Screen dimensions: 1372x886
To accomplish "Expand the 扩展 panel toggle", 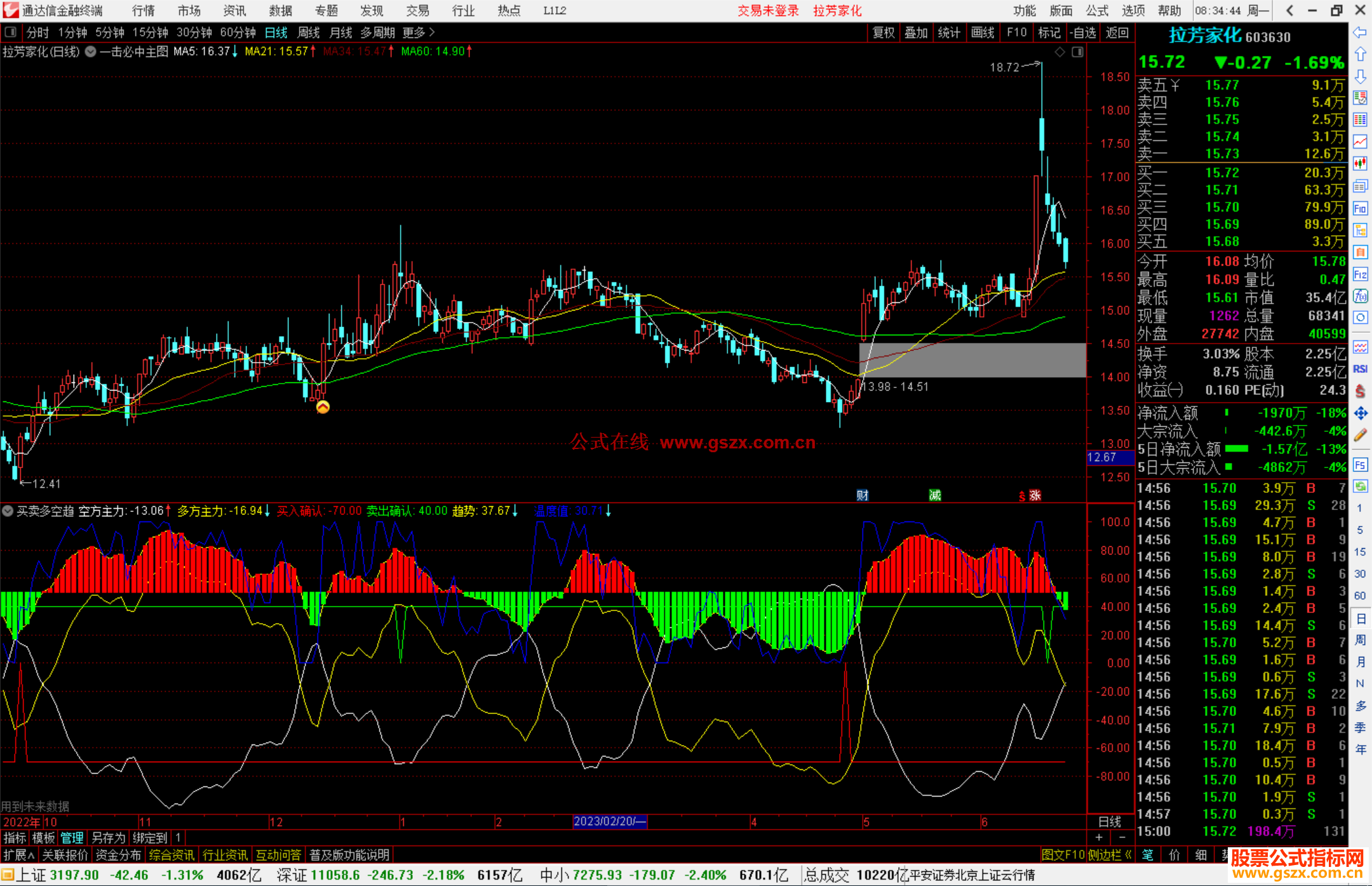I will [18, 855].
